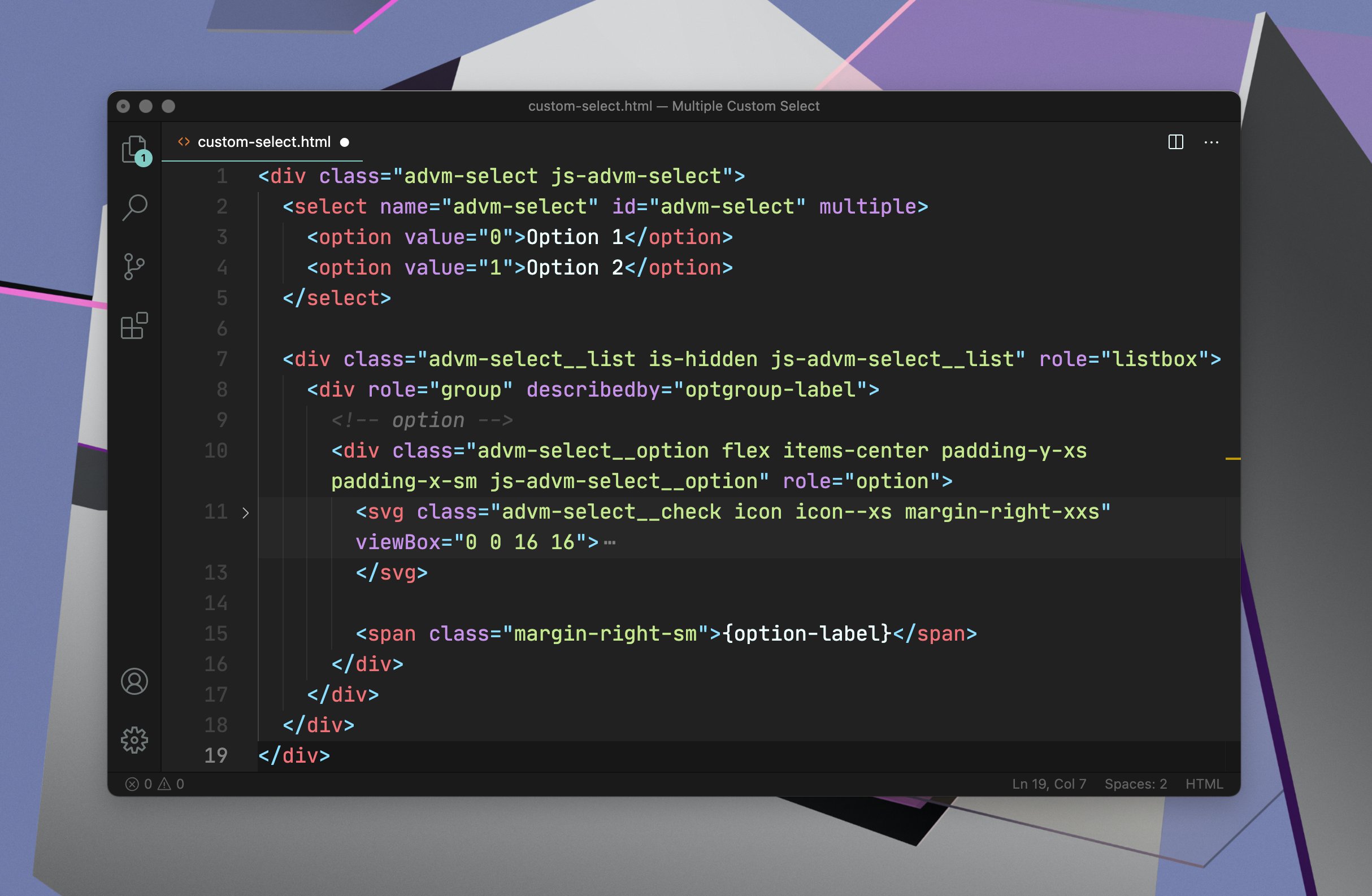Open the More Actions ellipsis menu
1372x896 pixels.
tap(1211, 142)
